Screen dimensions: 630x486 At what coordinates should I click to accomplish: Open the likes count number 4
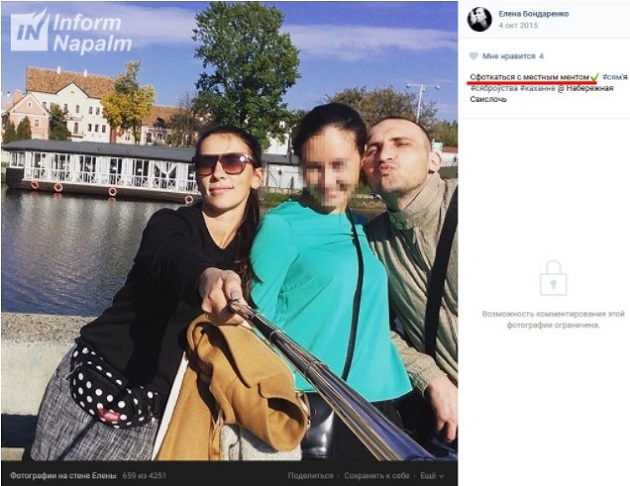coord(541,56)
